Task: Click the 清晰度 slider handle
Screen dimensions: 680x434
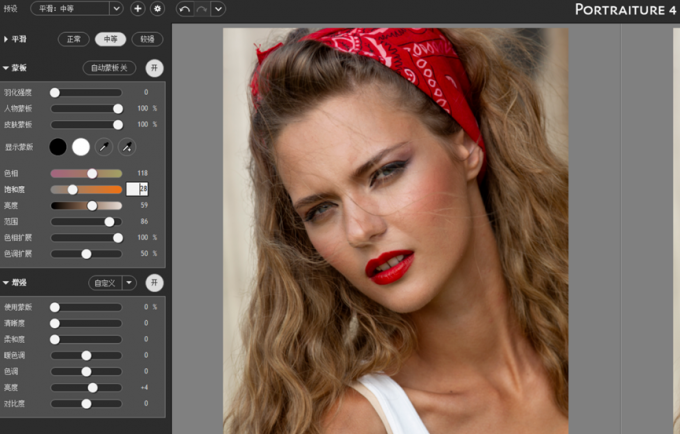Action: (55, 323)
